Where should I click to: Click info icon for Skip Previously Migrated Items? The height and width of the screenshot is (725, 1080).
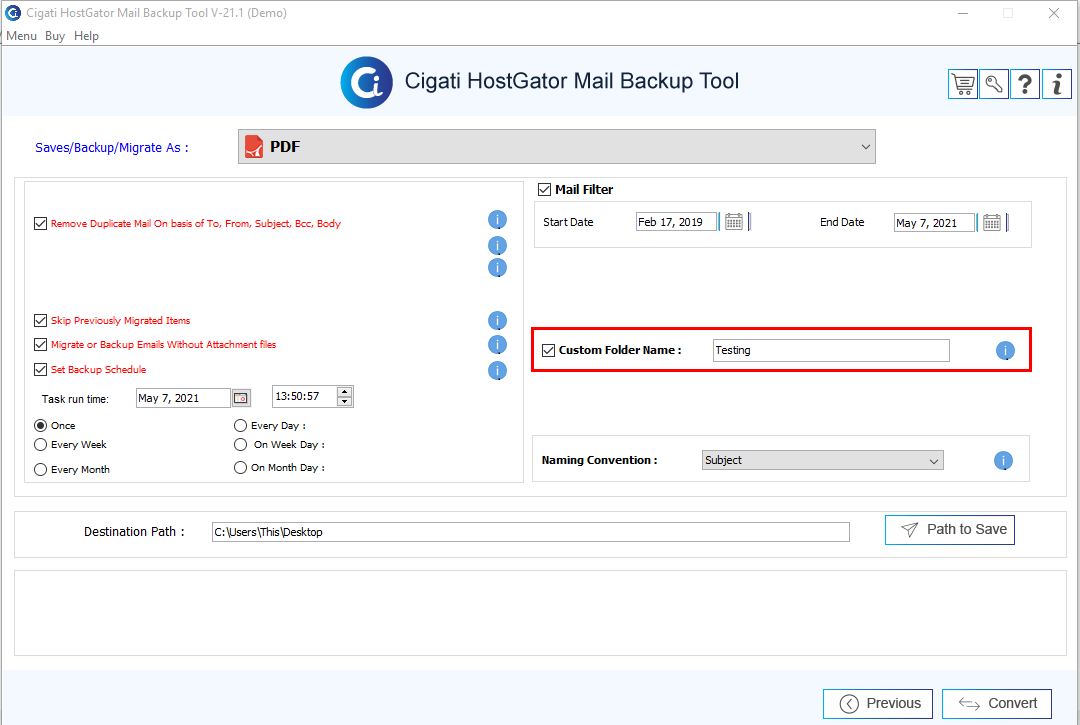[497, 320]
